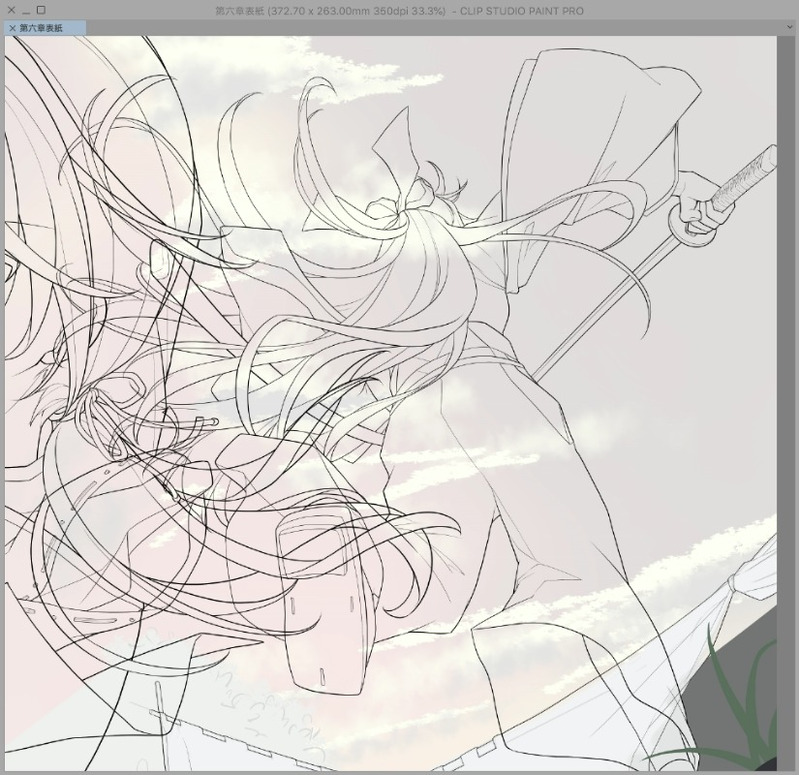
Task: Open the canvas tab list dropdown arrow
Action: [x=789, y=28]
